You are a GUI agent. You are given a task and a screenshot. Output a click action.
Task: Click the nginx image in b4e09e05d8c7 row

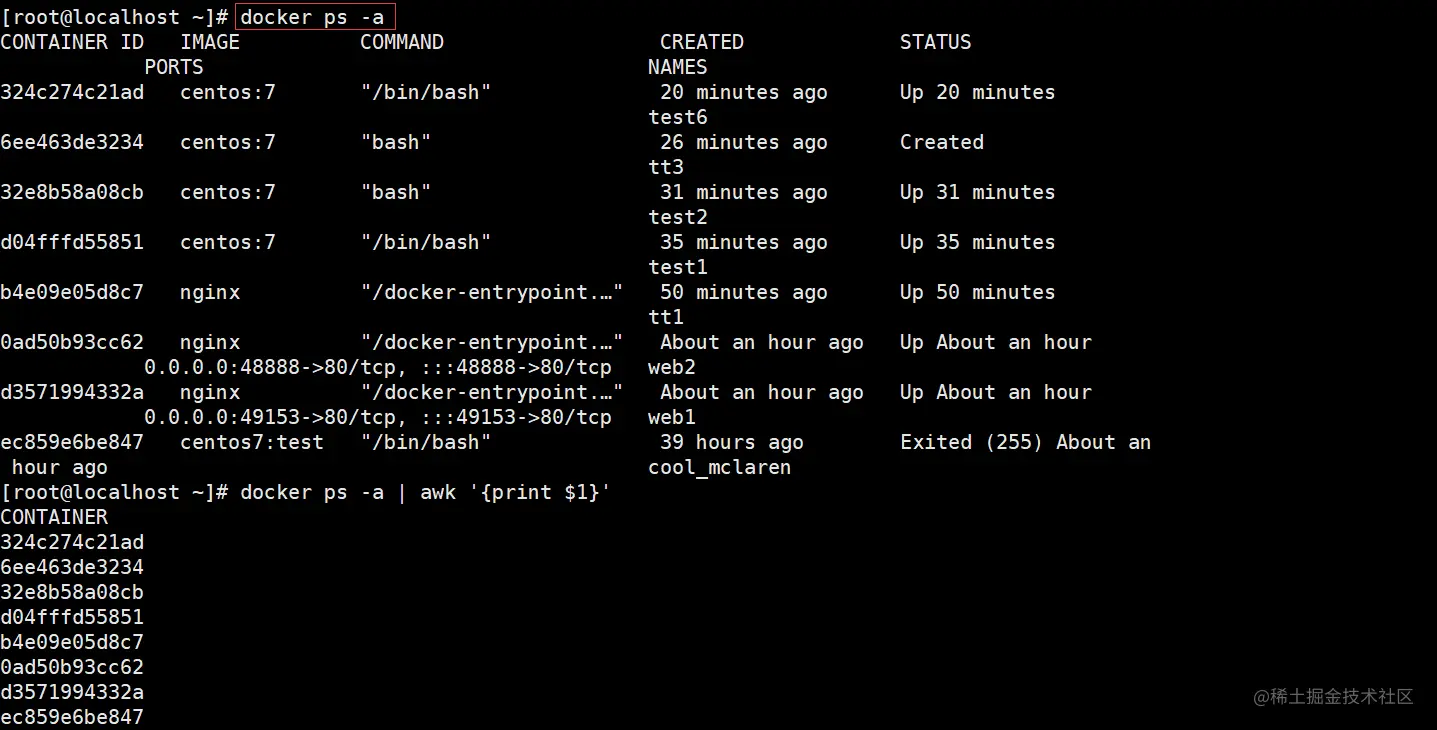[x=210, y=292]
